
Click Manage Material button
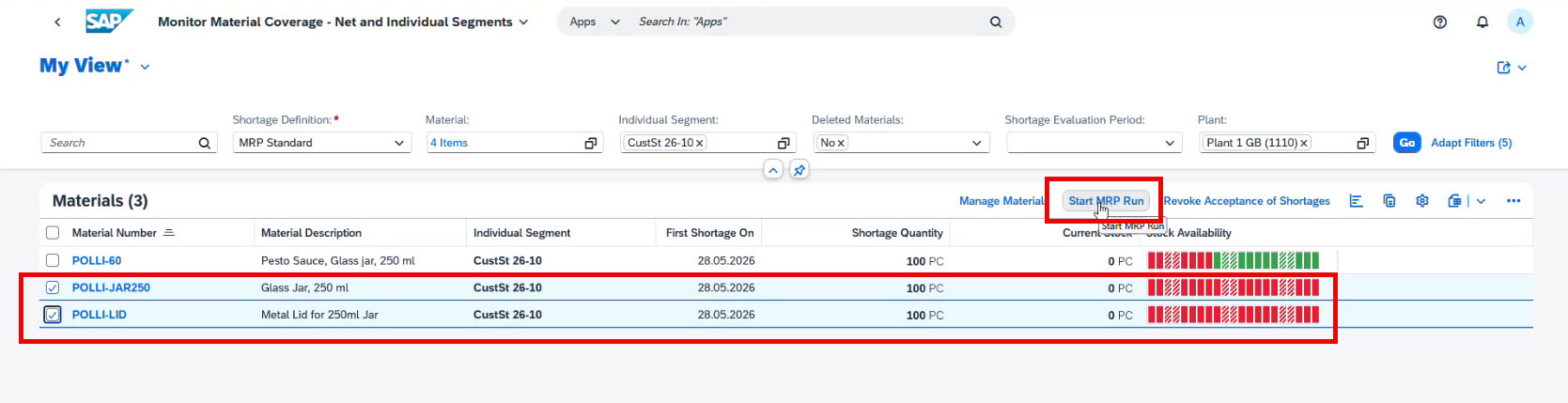[1001, 201]
